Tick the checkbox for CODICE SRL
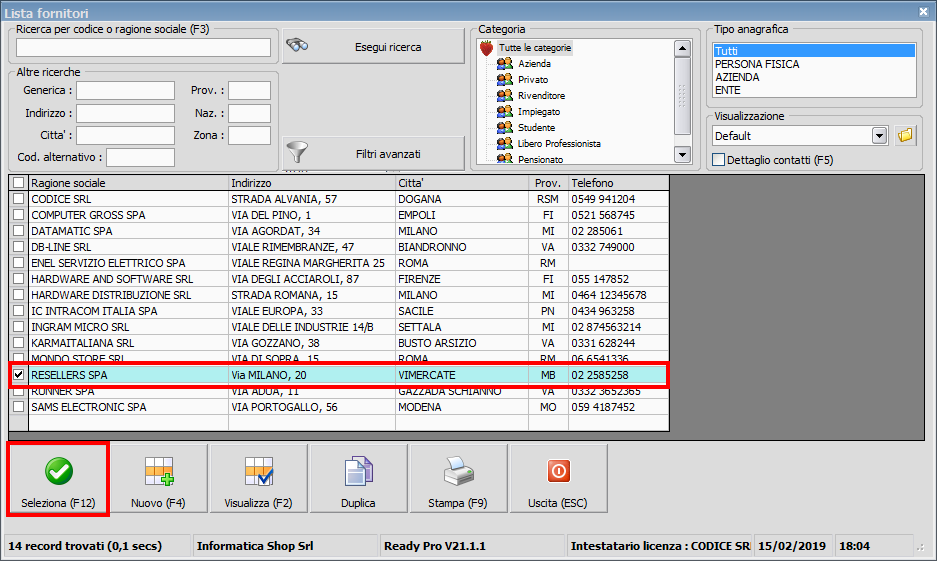The height and width of the screenshot is (561, 937). (19, 199)
